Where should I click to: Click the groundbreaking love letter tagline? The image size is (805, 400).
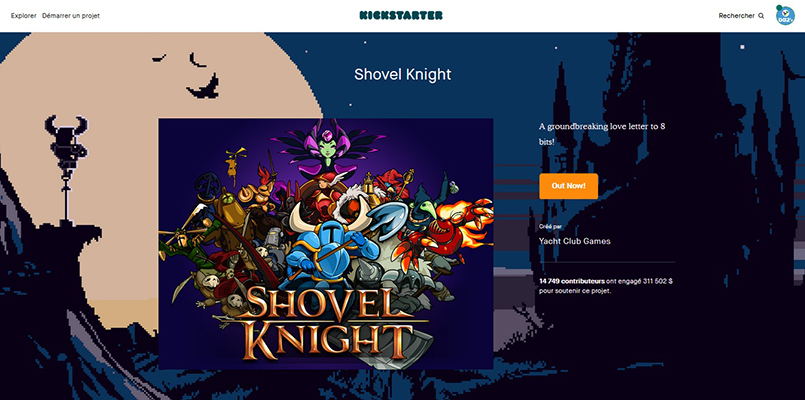tap(602, 134)
